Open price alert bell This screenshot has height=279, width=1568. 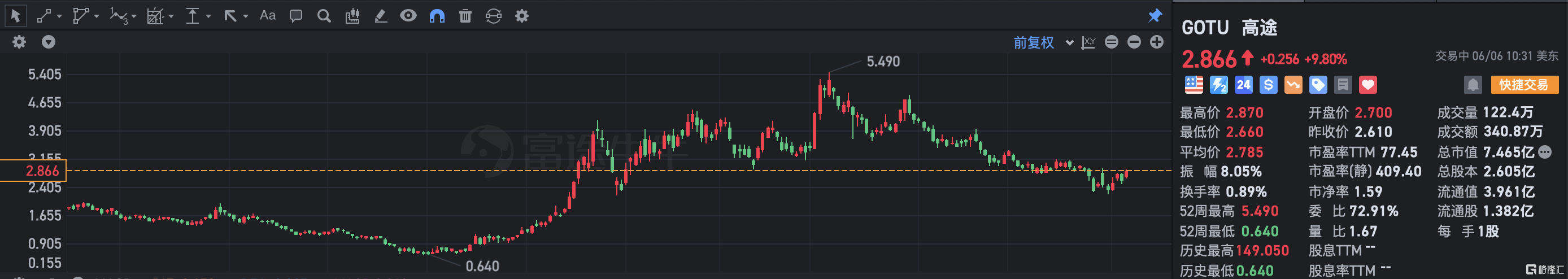pos(1473,85)
